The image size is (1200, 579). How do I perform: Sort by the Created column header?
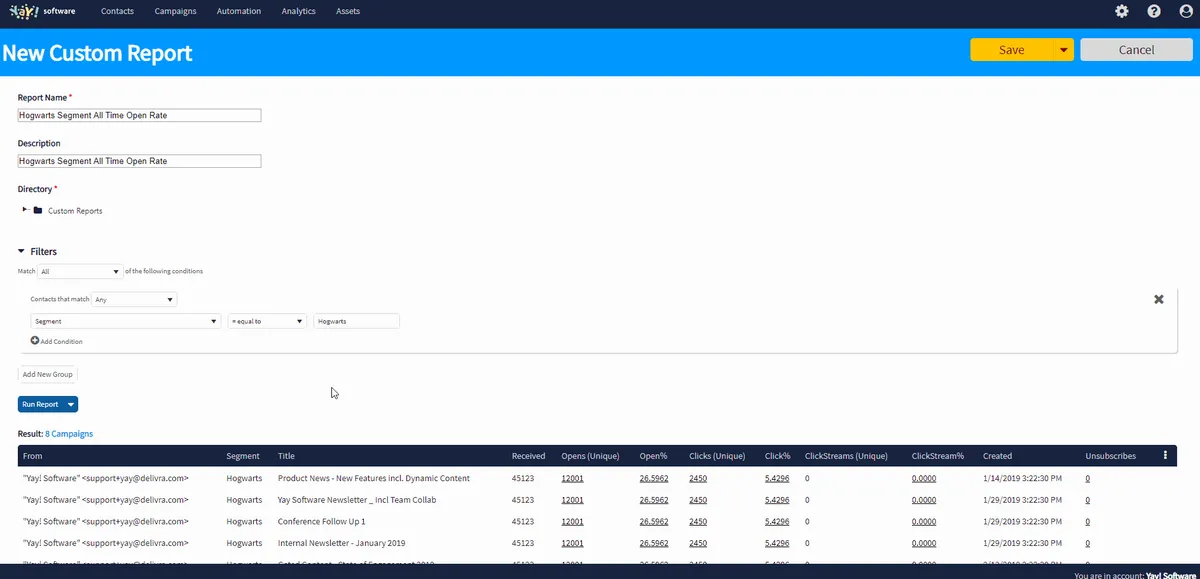997,456
